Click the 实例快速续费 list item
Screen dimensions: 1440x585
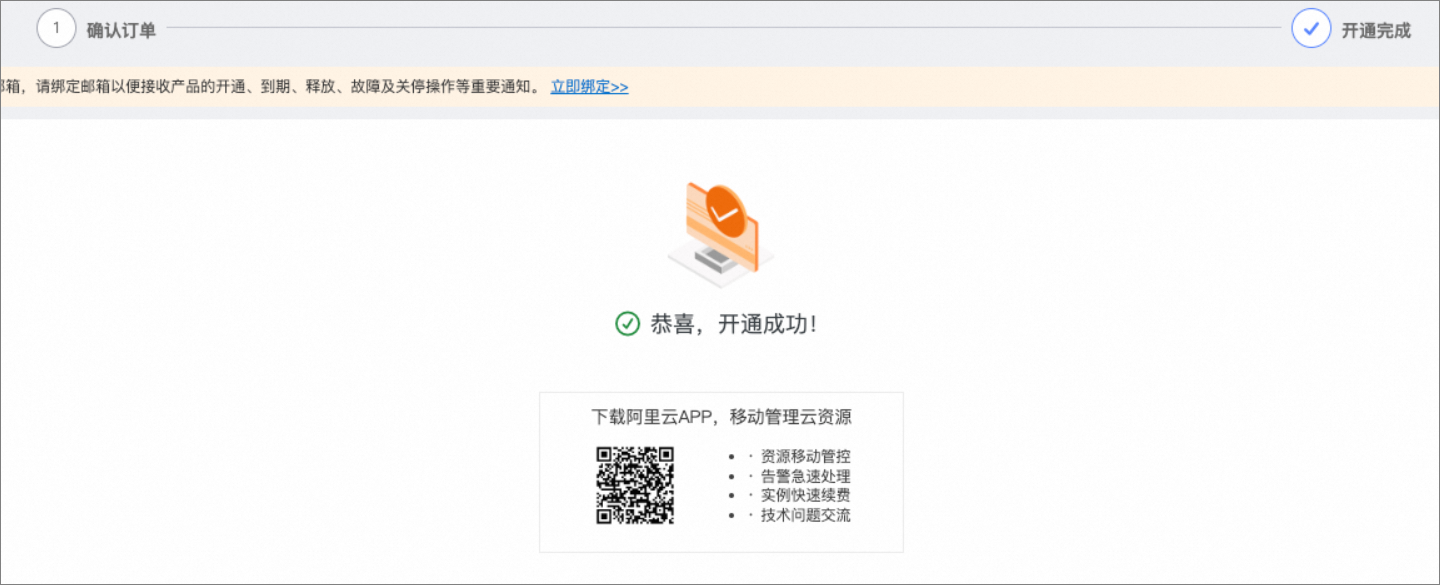click(x=805, y=495)
